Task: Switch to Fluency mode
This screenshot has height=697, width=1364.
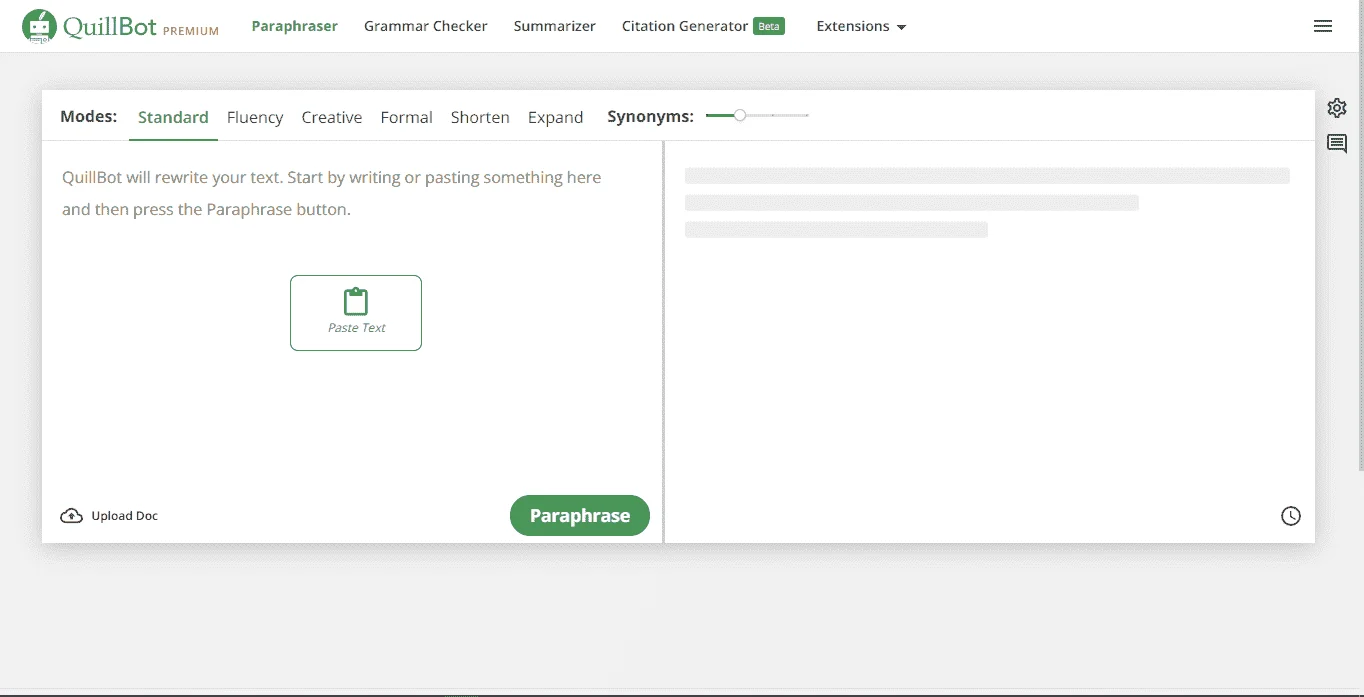Action: (x=255, y=117)
